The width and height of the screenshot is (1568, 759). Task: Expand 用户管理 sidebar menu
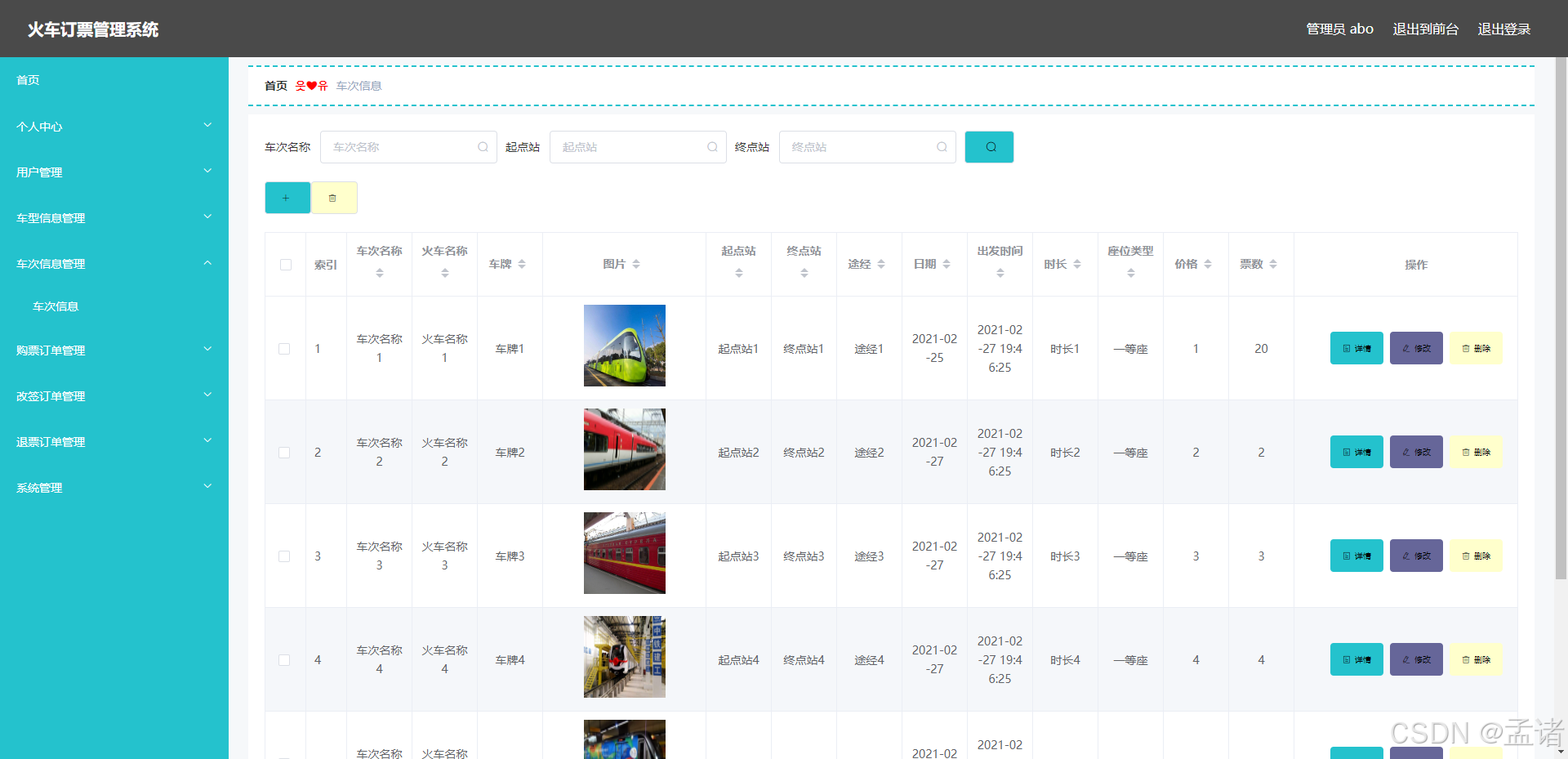[x=114, y=172]
